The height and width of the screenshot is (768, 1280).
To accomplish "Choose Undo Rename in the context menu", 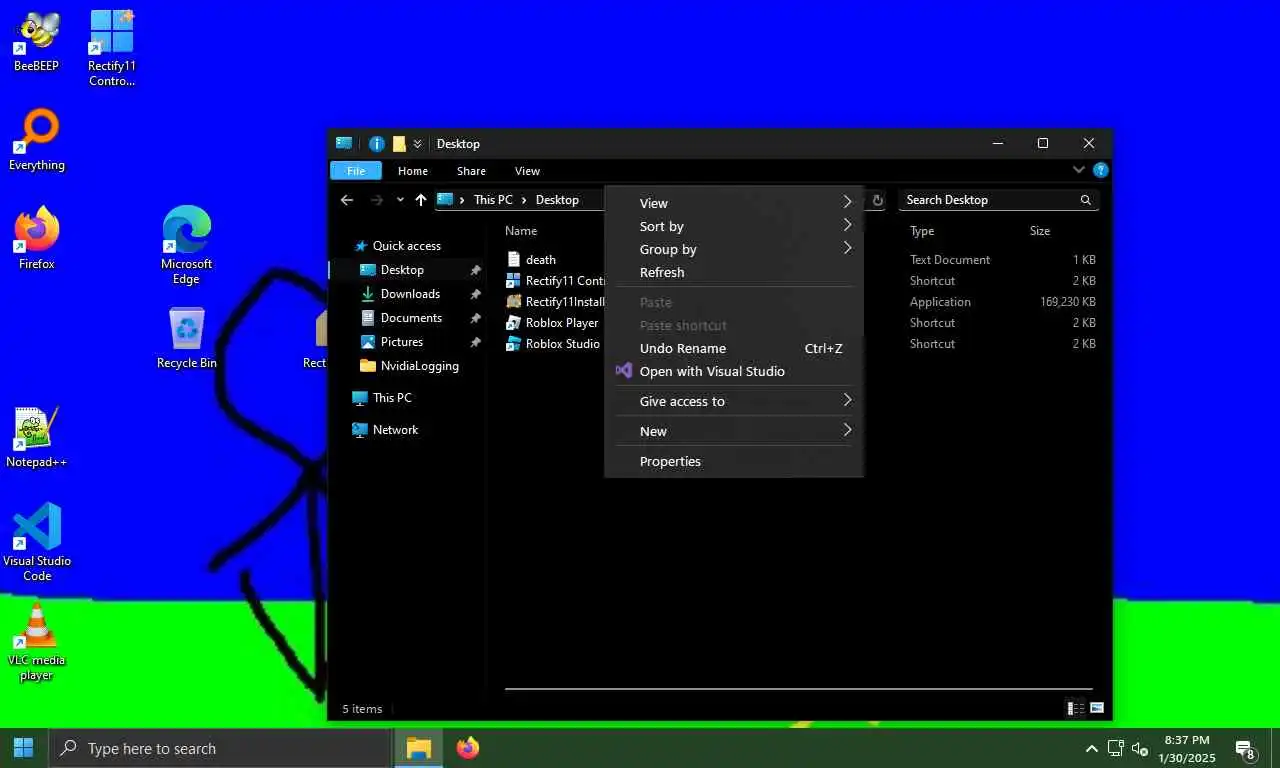I will coord(734,348).
